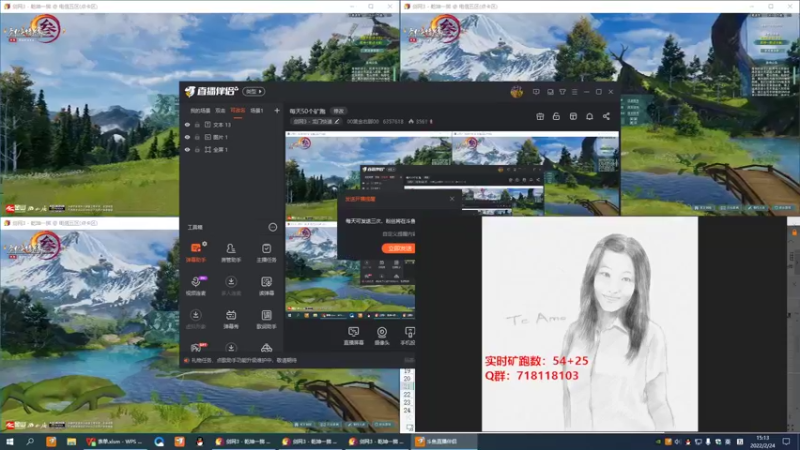
Task: Open the 弹幕秀 tool
Action: click(x=231, y=319)
